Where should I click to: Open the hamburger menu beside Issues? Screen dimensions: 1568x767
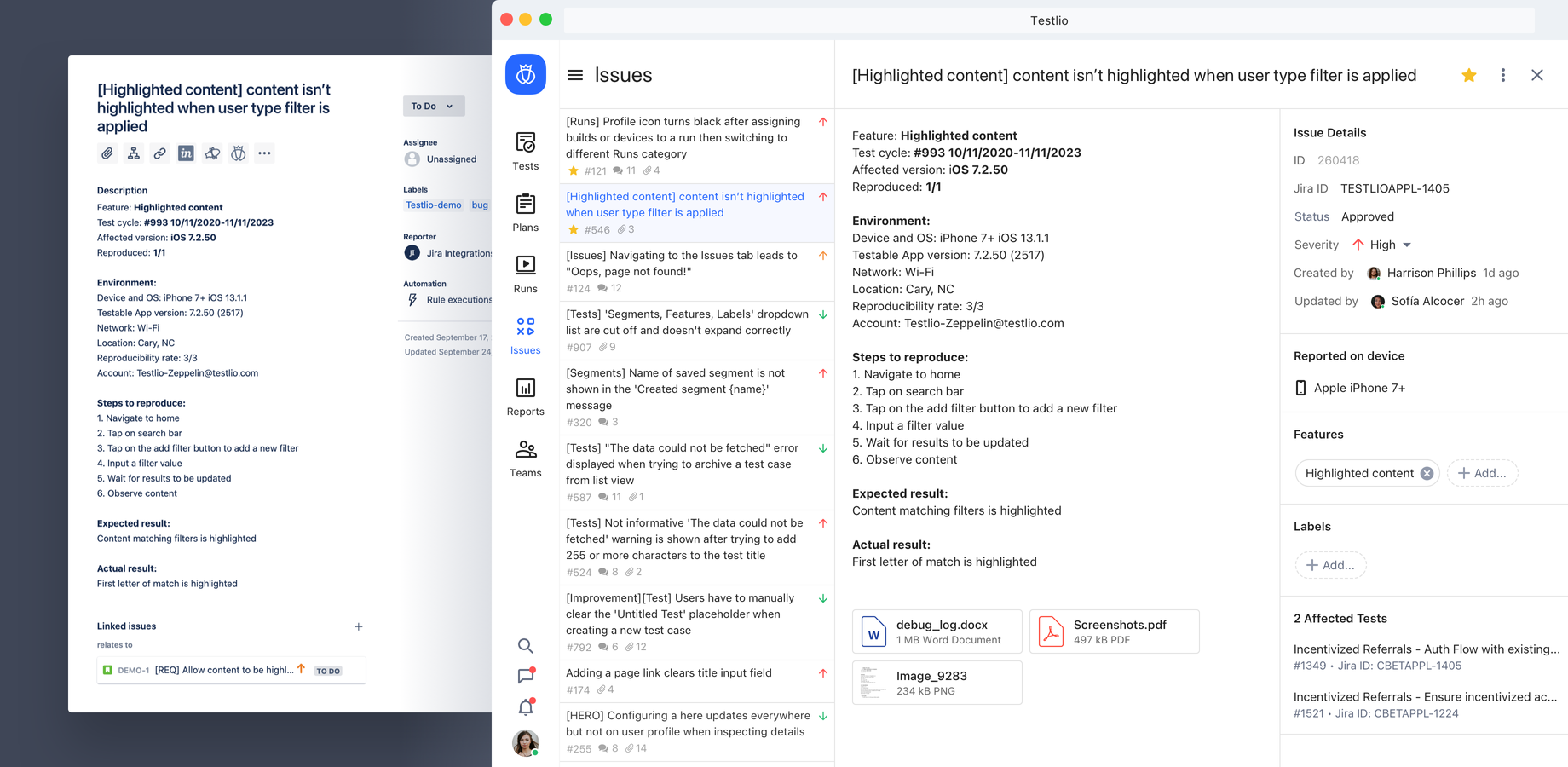pyautogui.click(x=575, y=75)
